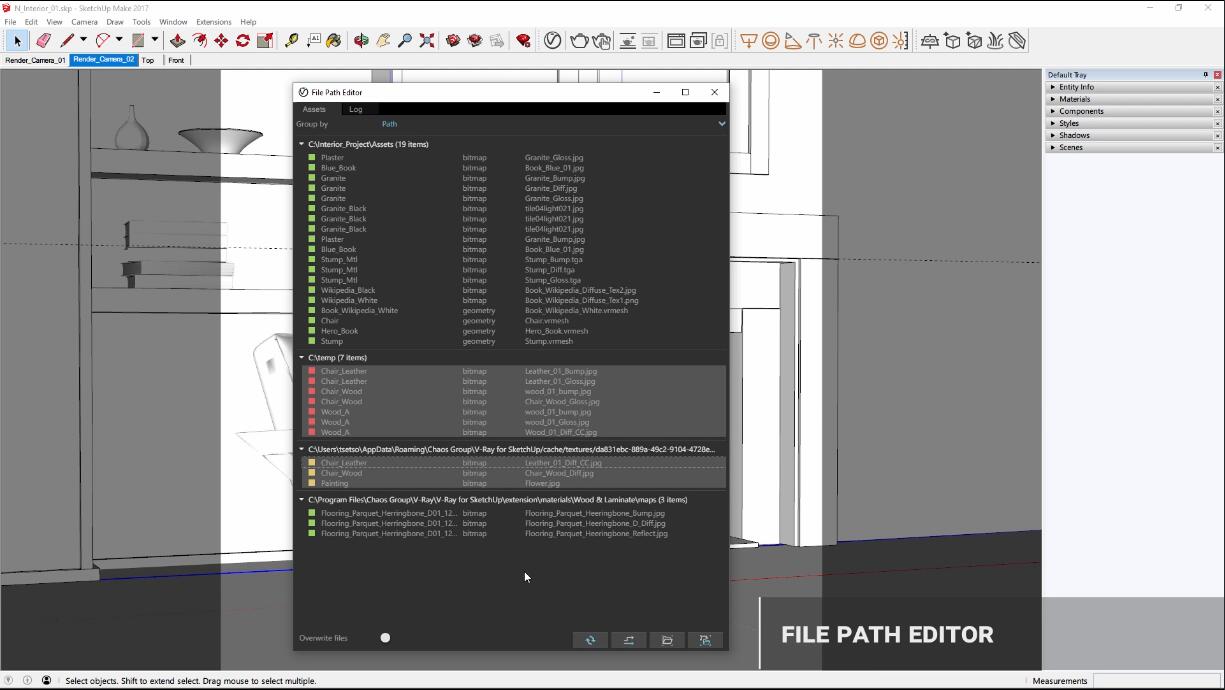The height and width of the screenshot is (690, 1225).
Task: Expand the Entity Info tray panel
Action: [1076, 87]
